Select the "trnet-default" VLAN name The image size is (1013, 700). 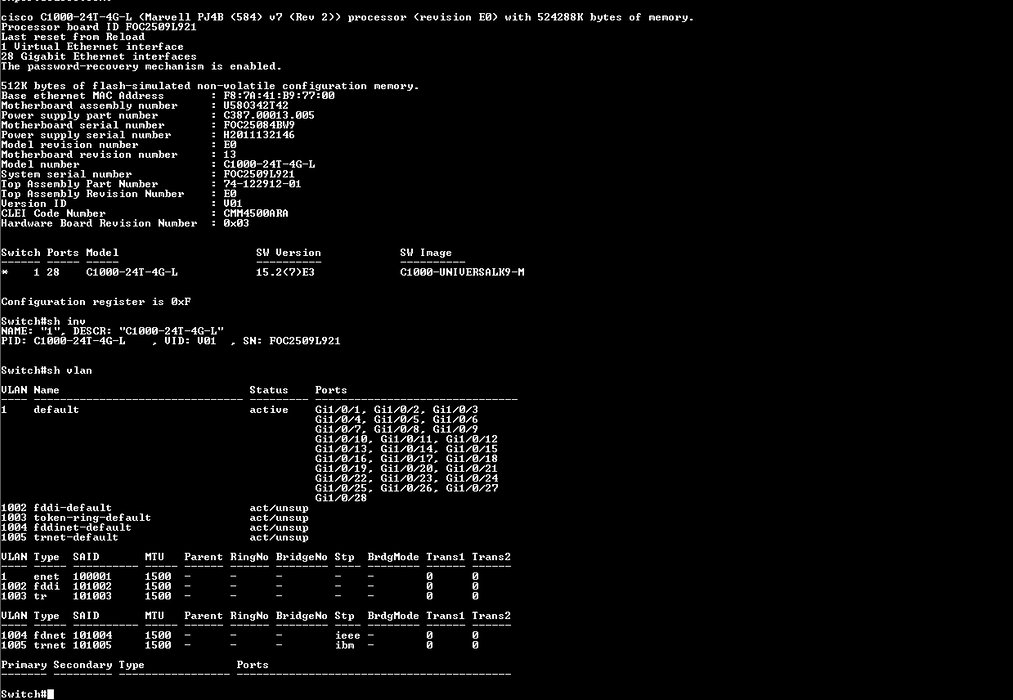click(x=76, y=537)
